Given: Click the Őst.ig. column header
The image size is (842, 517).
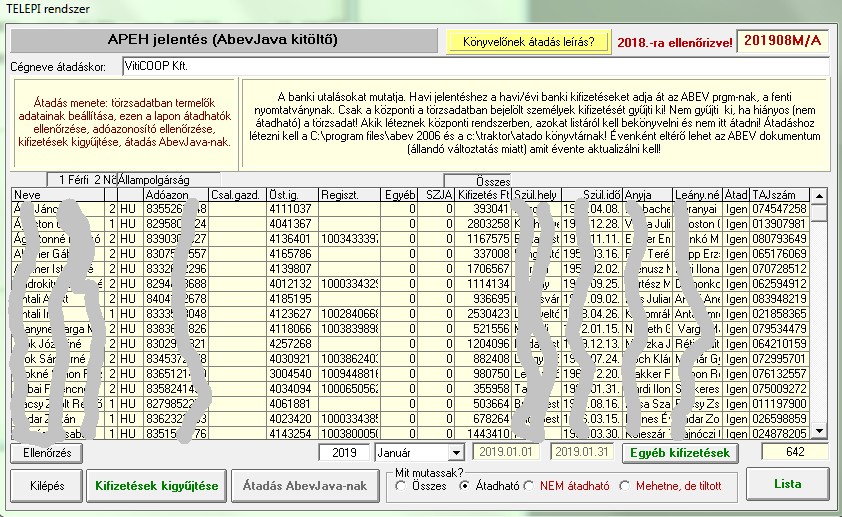Looking at the screenshot, I should point(293,195).
